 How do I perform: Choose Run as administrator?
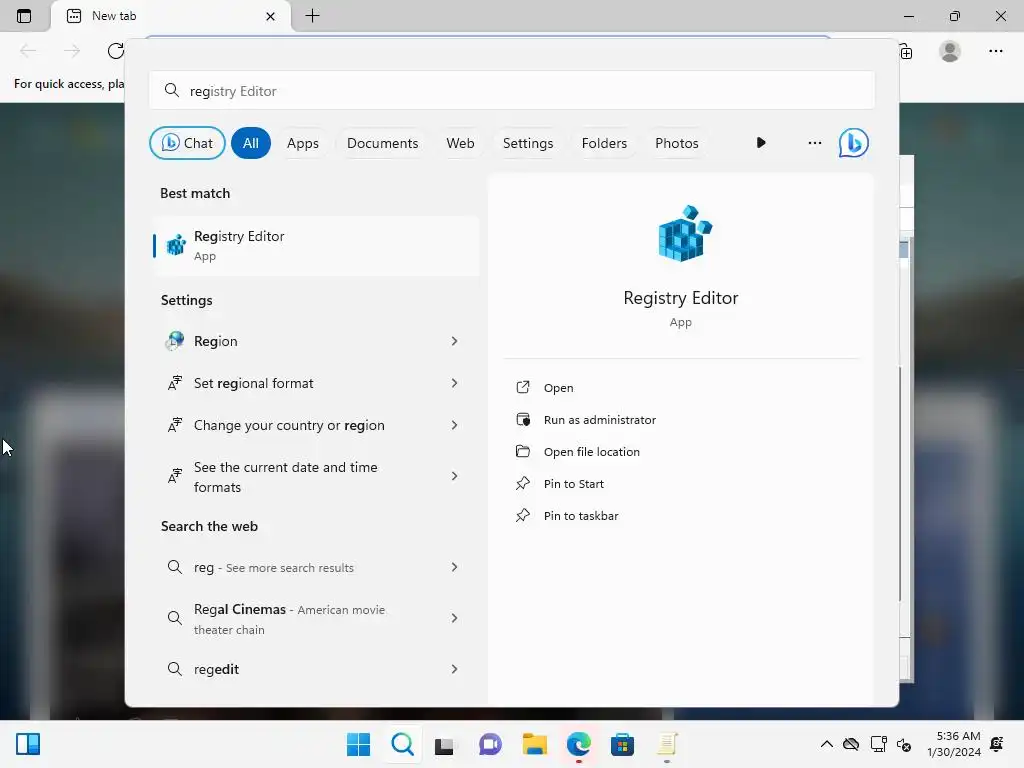[x=600, y=419]
